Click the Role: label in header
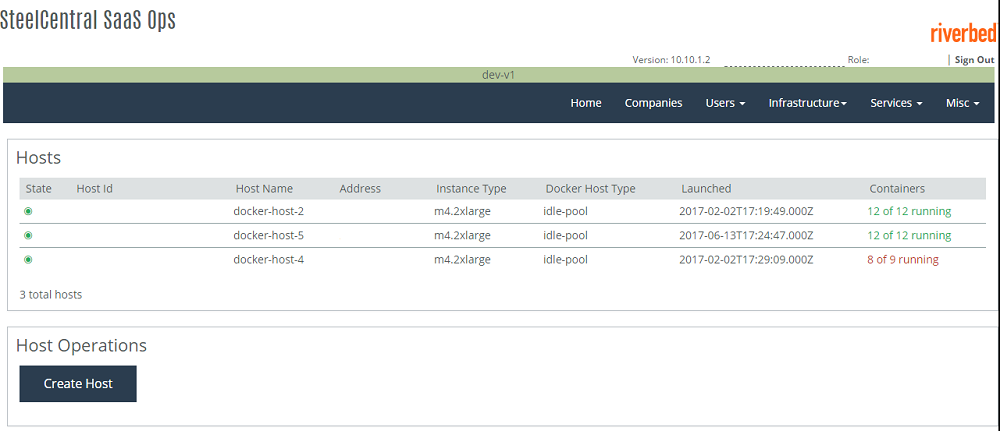The height and width of the screenshot is (431, 1000). point(858,60)
